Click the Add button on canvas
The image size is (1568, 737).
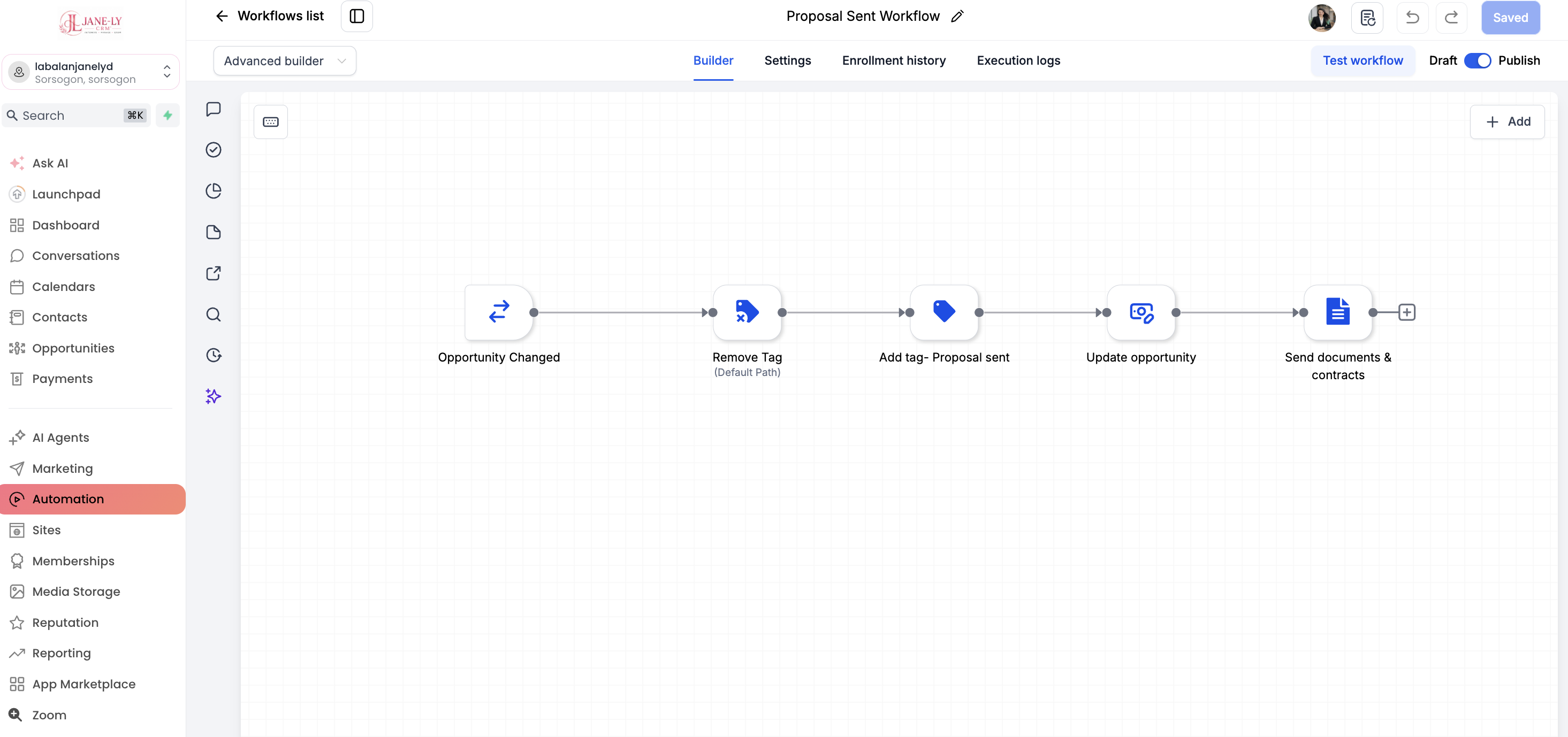point(1506,121)
